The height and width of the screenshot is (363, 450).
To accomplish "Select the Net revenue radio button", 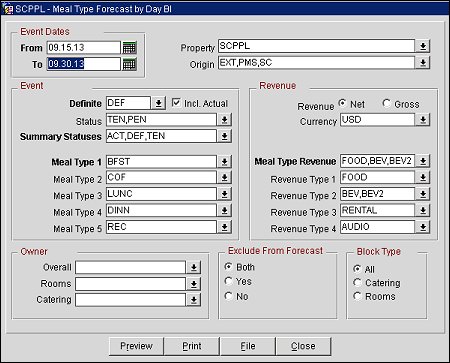I will click(x=342, y=103).
